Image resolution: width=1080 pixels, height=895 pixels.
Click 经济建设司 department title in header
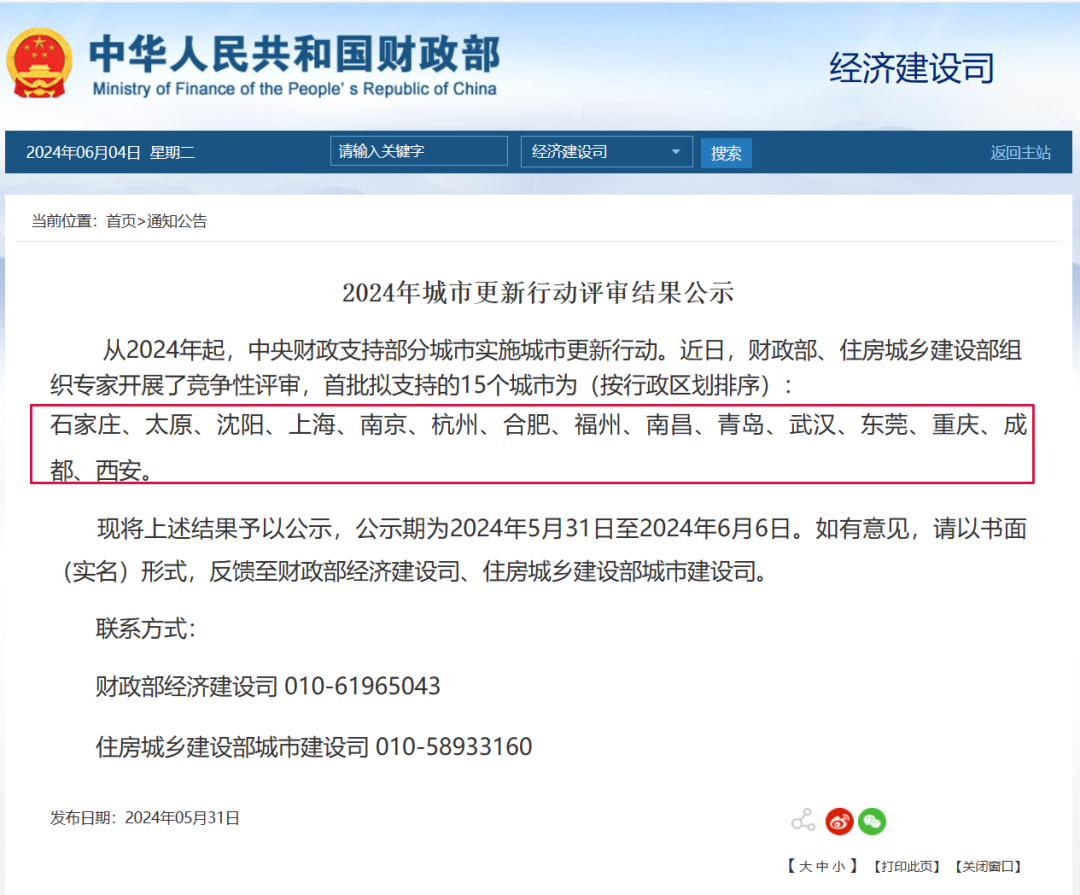click(x=911, y=68)
